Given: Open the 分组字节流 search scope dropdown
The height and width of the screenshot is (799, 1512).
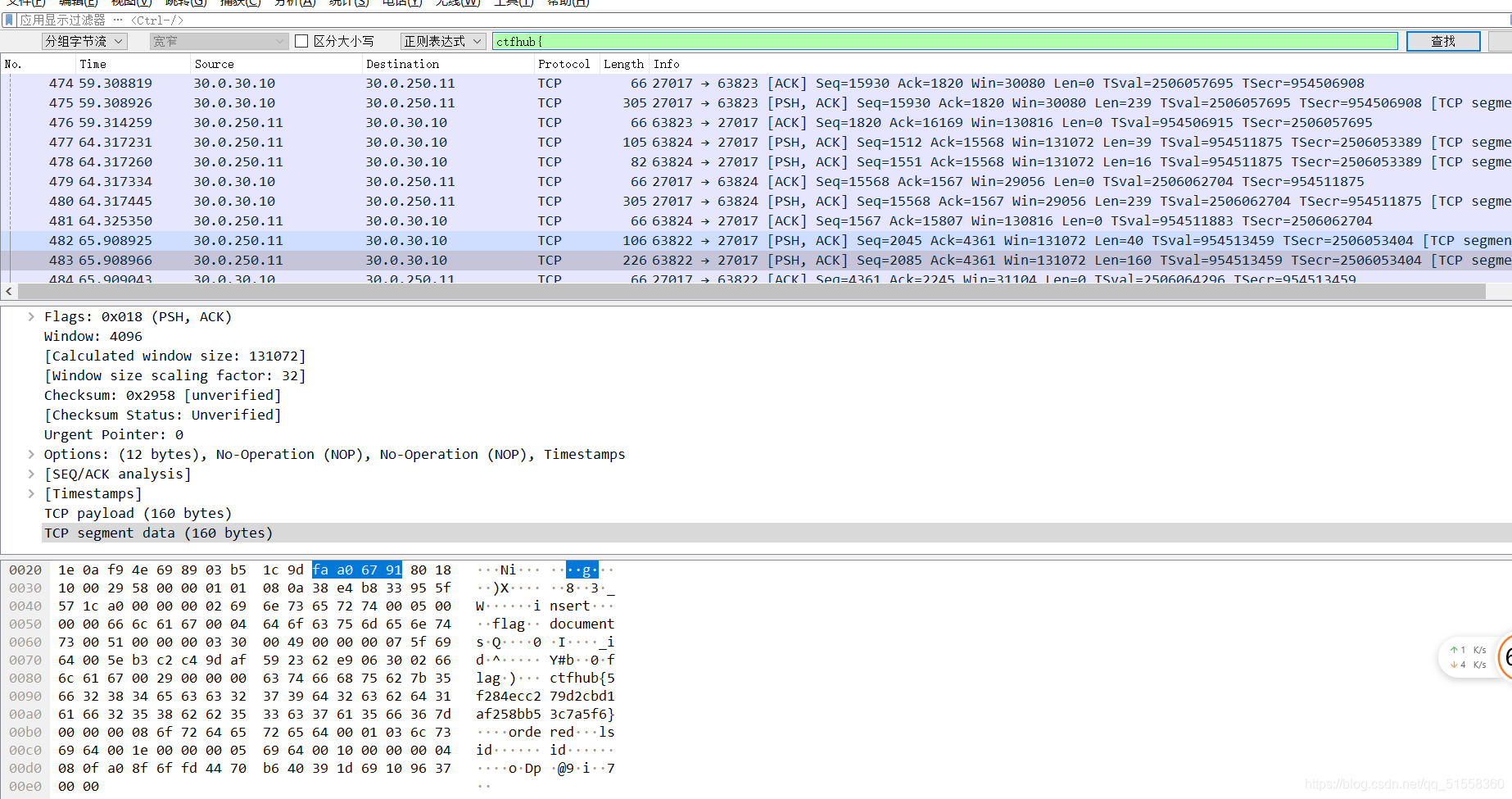Looking at the screenshot, I should (84, 41).
